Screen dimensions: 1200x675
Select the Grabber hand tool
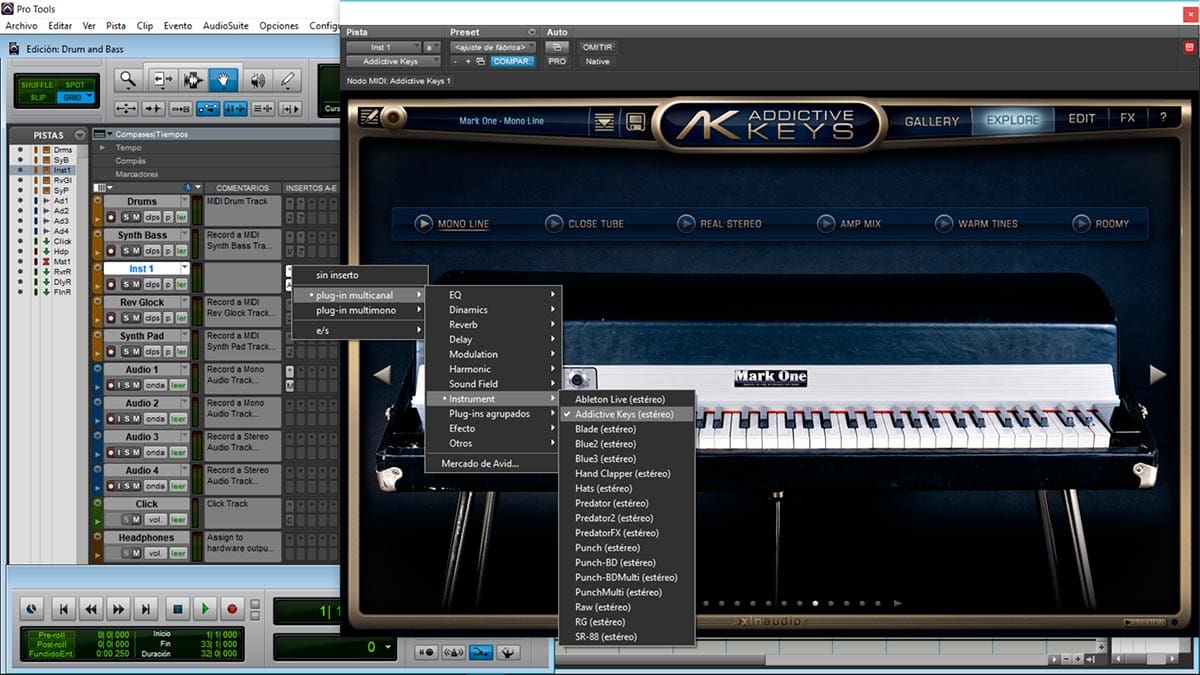(222, 79)
